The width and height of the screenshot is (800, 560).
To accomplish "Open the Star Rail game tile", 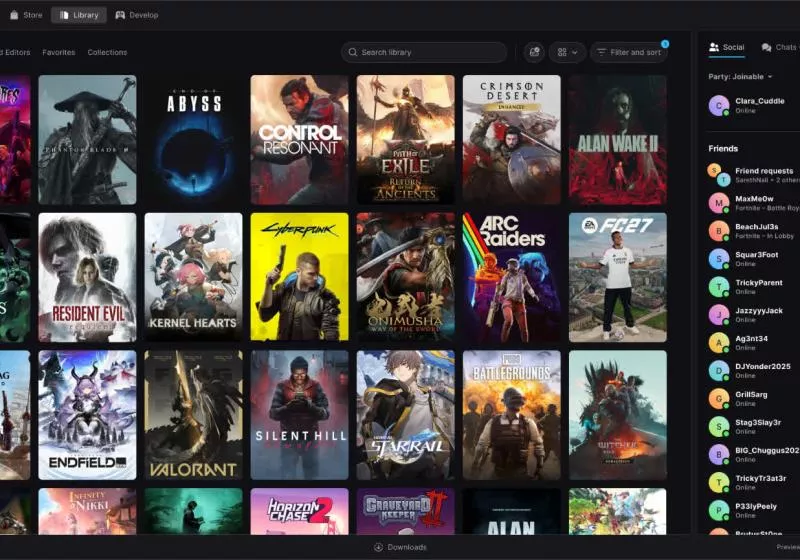I will [x=406, y=415].
